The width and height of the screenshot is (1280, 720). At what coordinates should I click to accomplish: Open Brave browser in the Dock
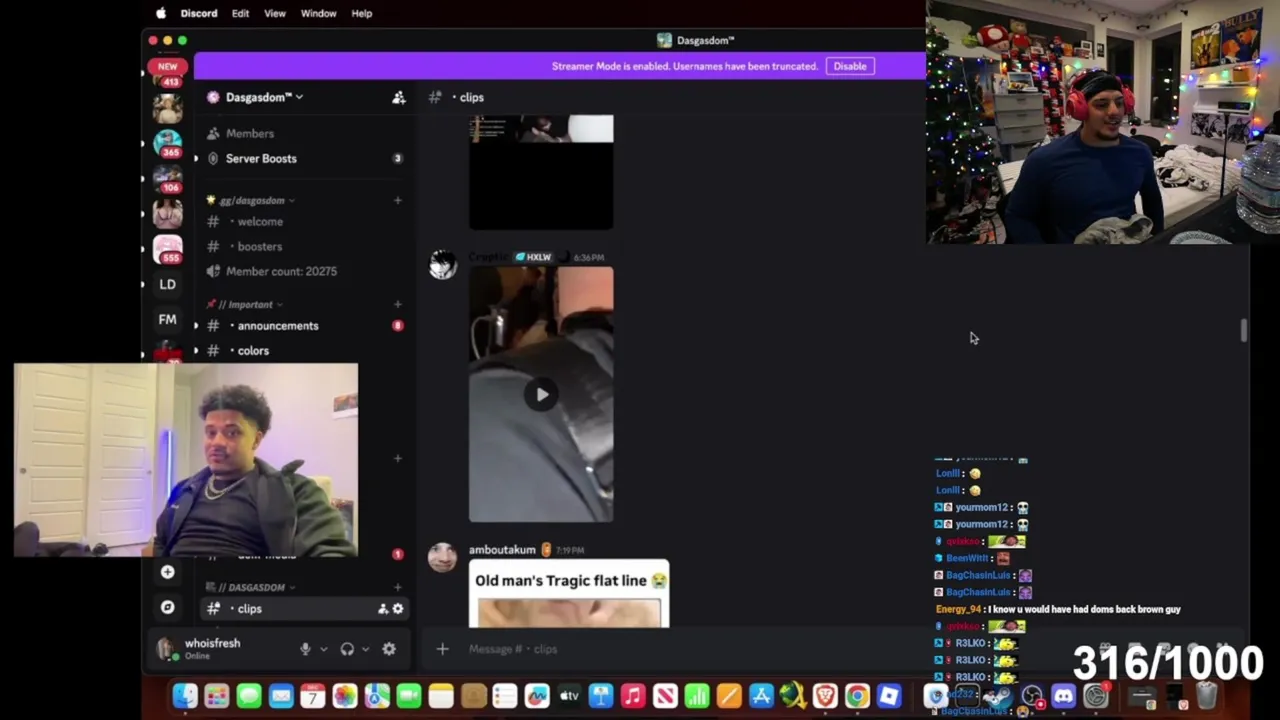tap(825, 696)
